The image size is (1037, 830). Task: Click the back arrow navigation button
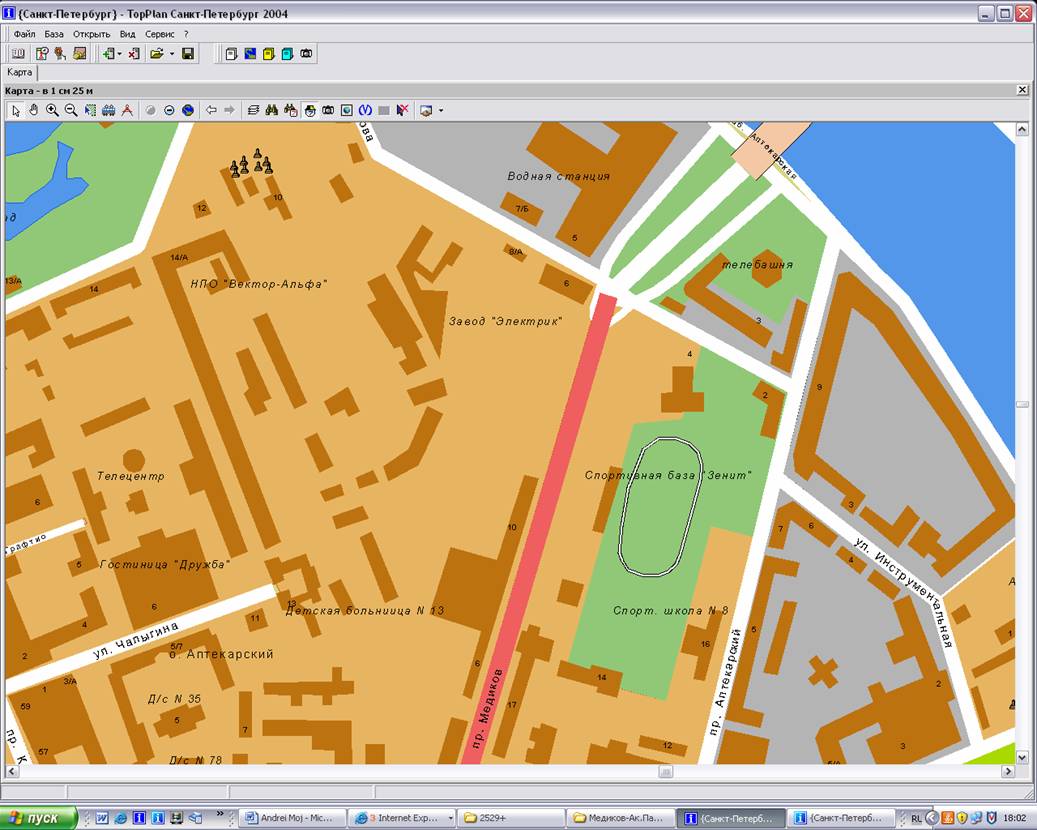pyautogui.click(x=211, y=110)
